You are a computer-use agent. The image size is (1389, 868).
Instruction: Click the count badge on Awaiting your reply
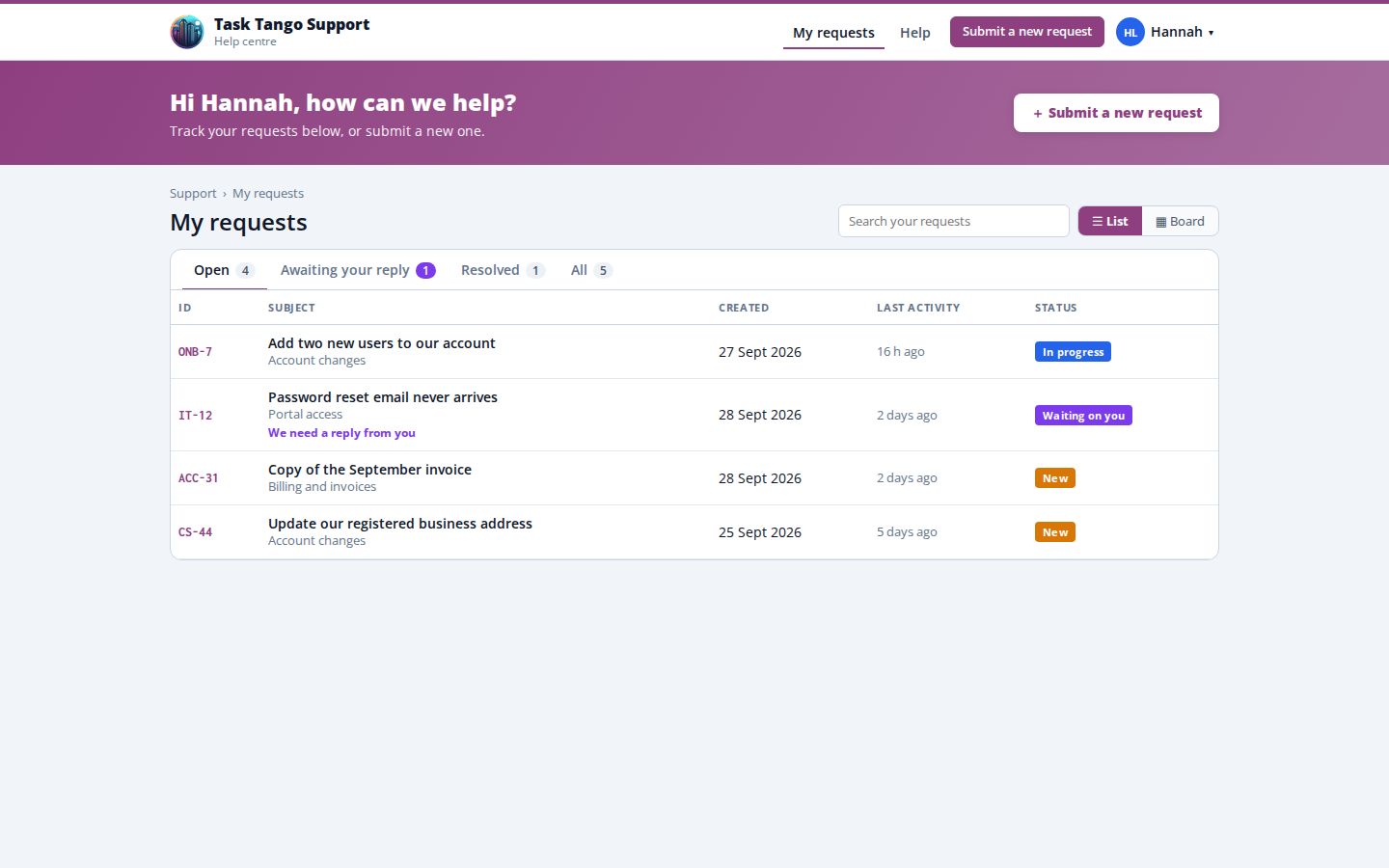[x=425, y=271]
